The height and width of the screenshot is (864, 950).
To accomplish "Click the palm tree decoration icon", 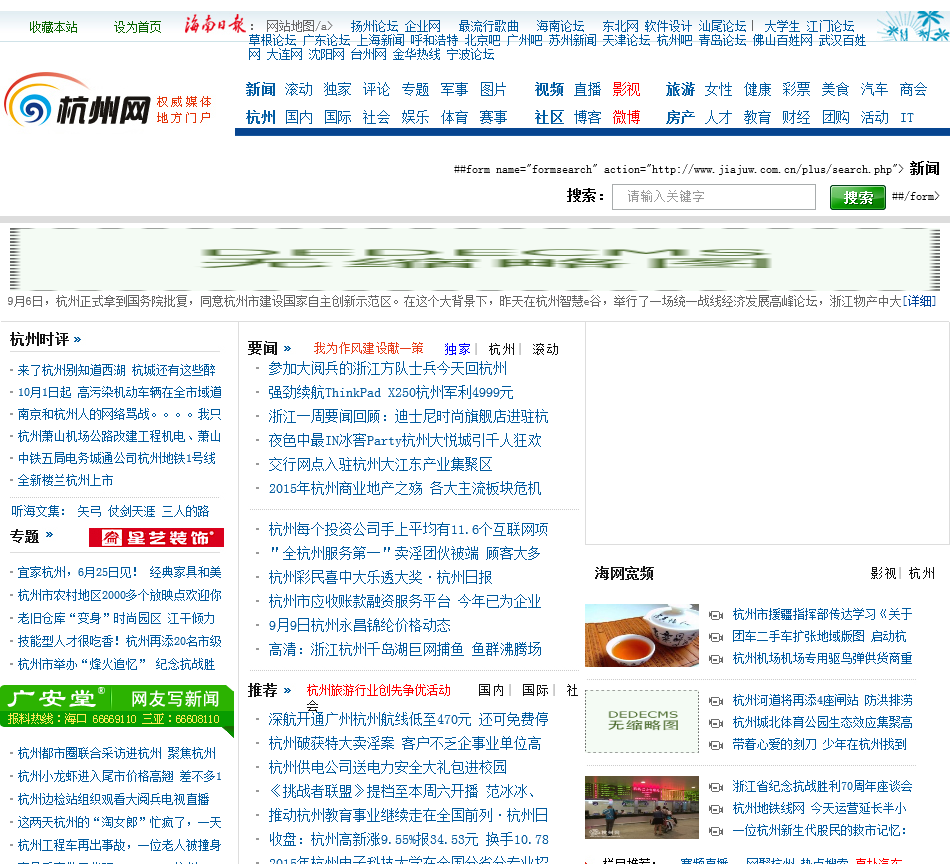I will click(x=913, y=26).
